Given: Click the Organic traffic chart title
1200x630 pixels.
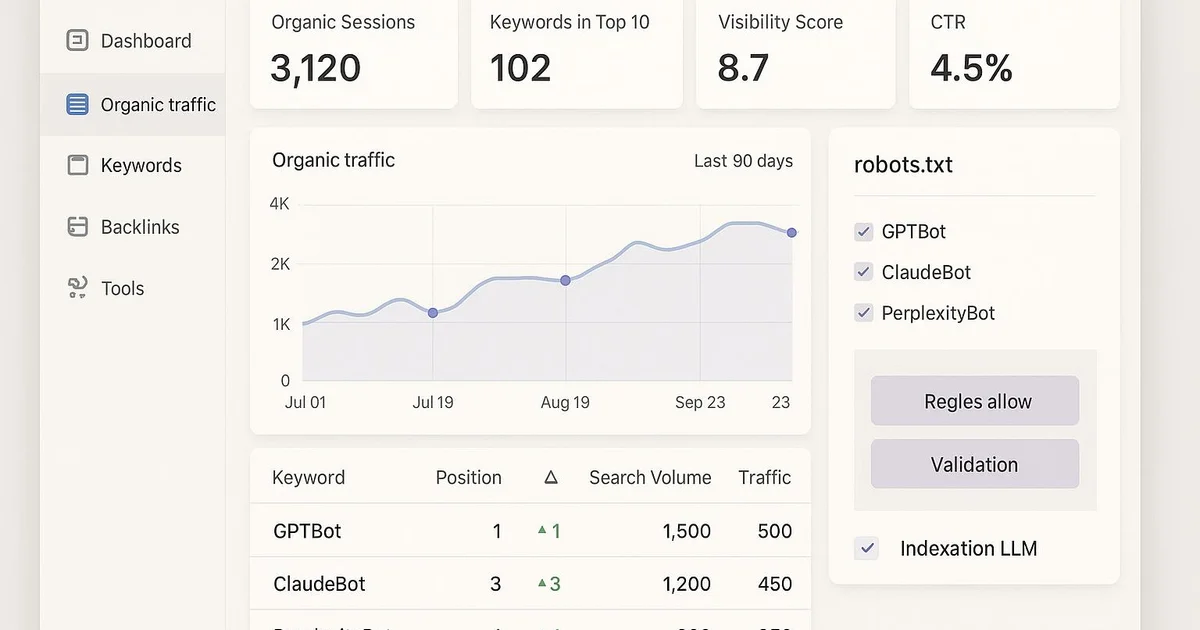Looking at the screenshot, I should point(333,160).
